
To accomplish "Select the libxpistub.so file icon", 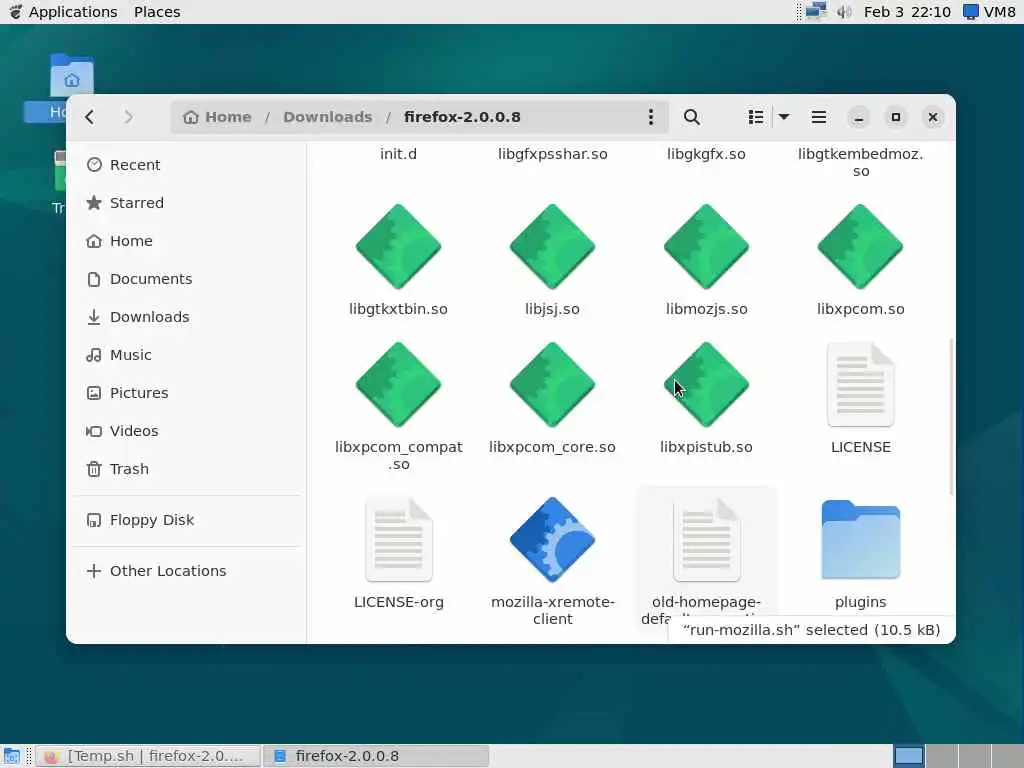I will [706, 385].
